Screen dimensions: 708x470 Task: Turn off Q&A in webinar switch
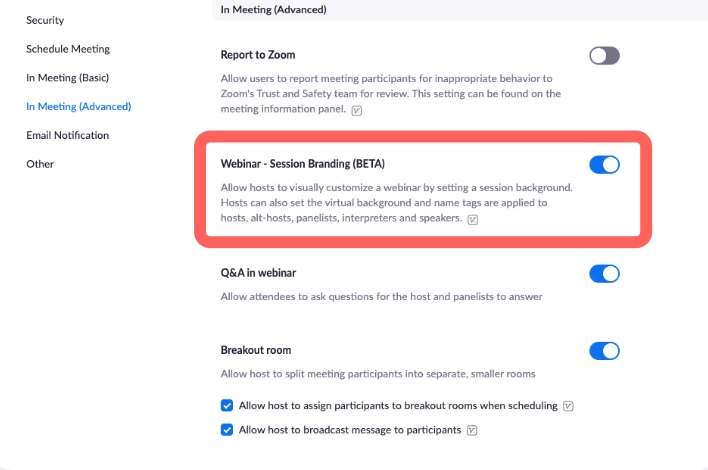tap(604, 273)
